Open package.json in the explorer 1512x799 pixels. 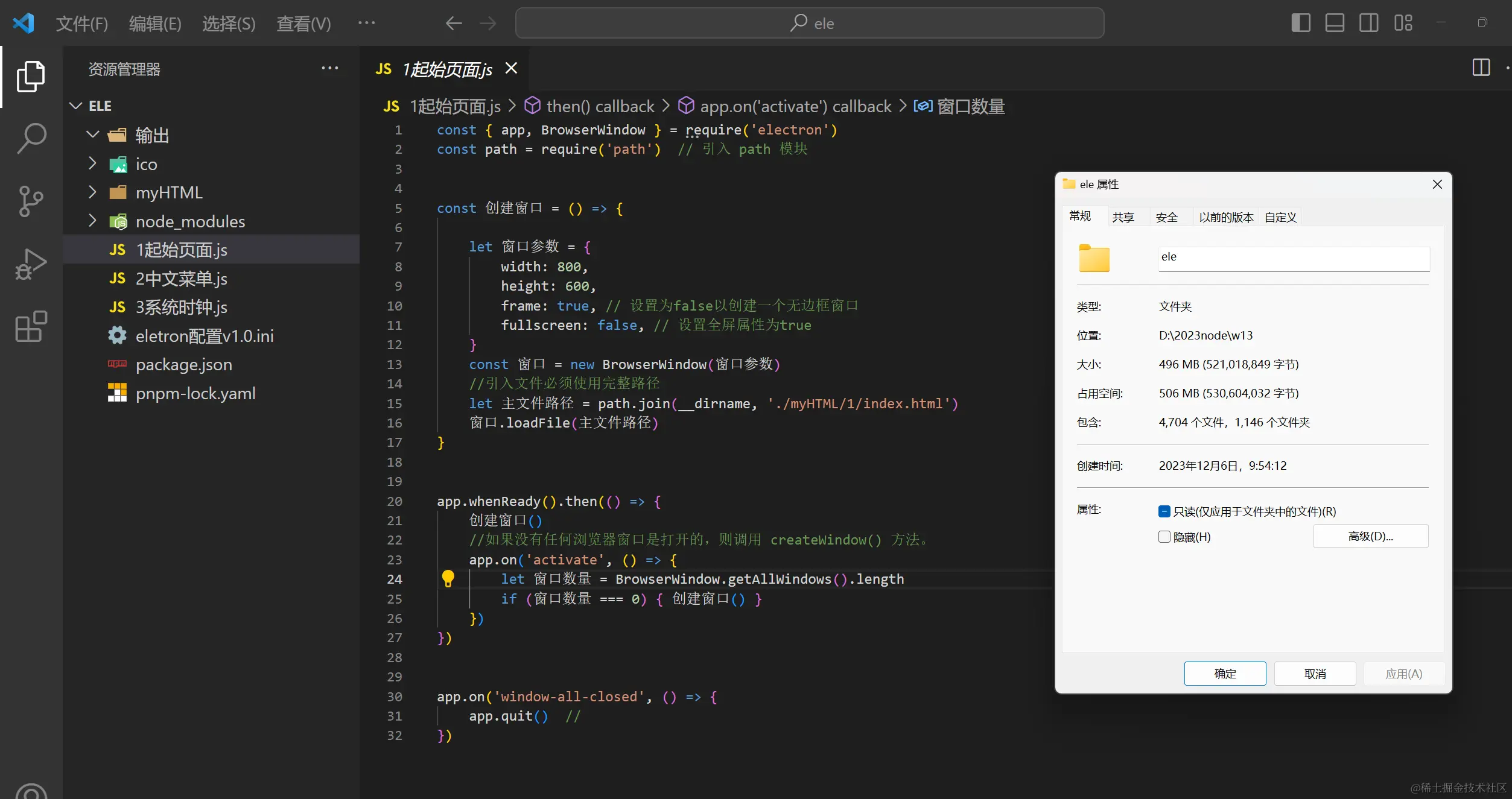[x=183, y=364]
